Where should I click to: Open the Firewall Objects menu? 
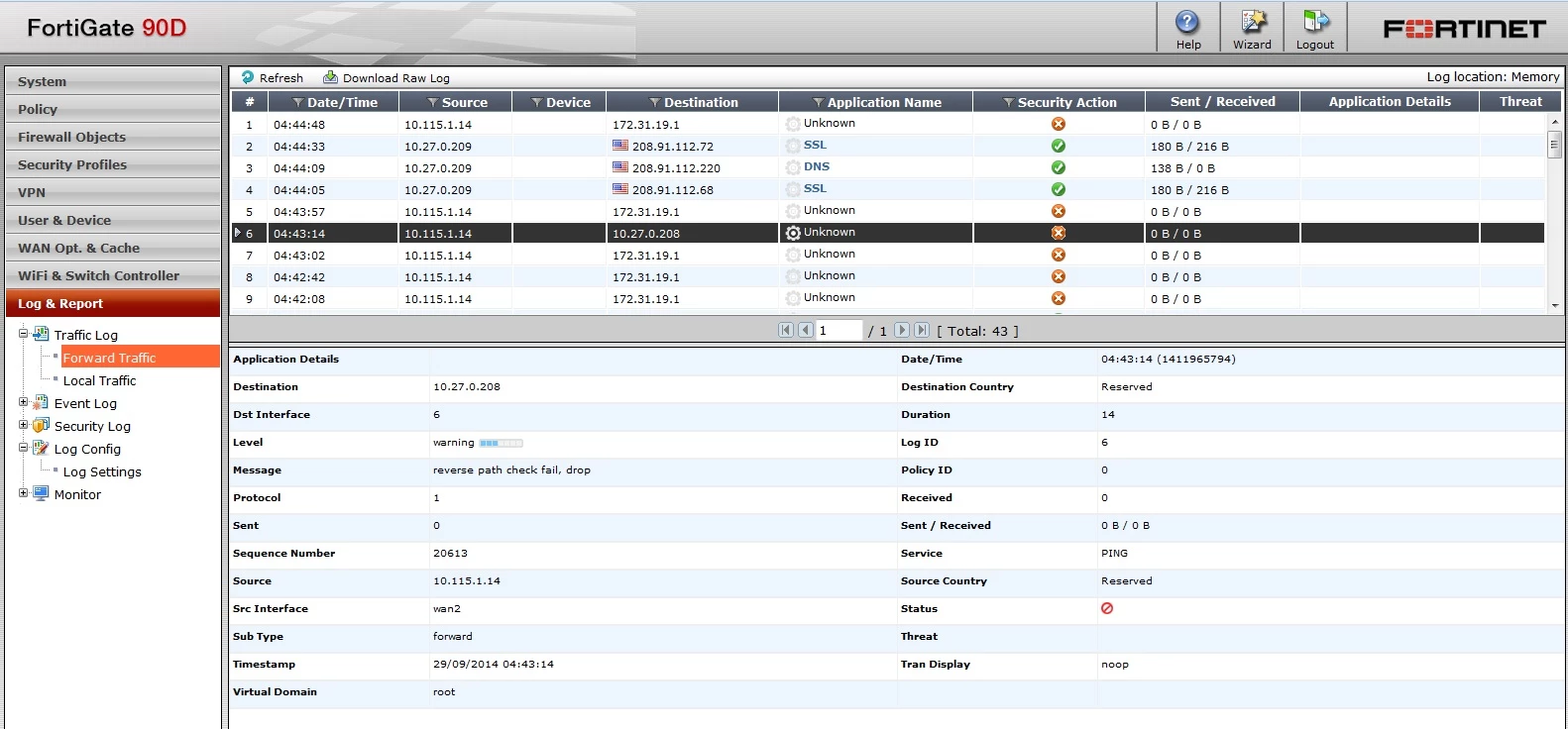click(113, 137)
